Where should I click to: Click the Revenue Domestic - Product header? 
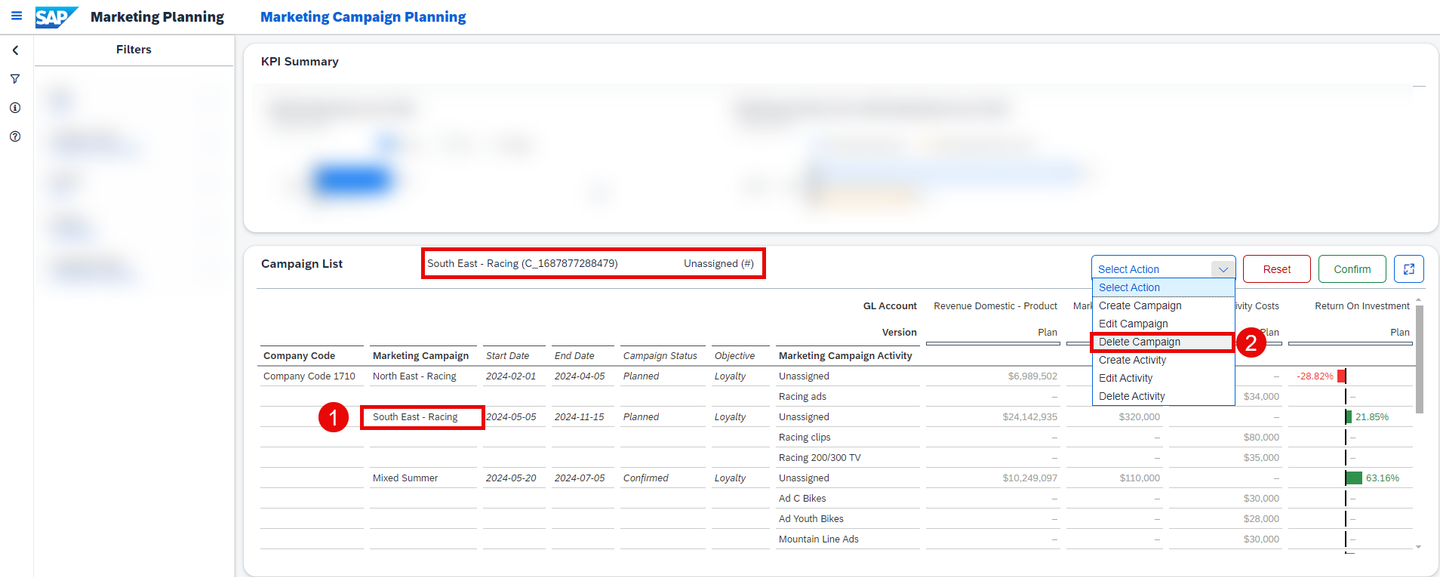(995, 306)
